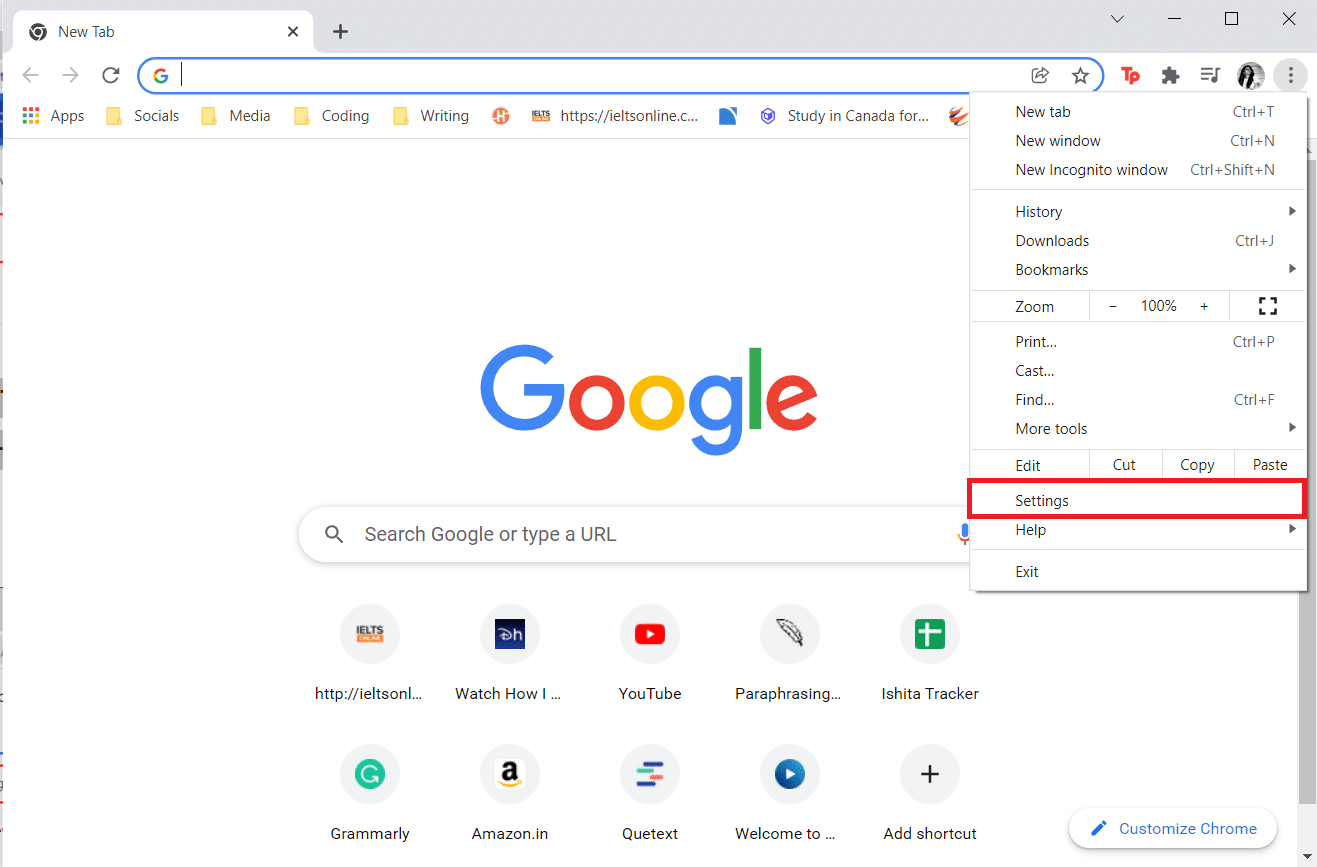Click the Paste button in Edit row
This screenshot has width=1317, height=867.
[x=1270, y=465]
